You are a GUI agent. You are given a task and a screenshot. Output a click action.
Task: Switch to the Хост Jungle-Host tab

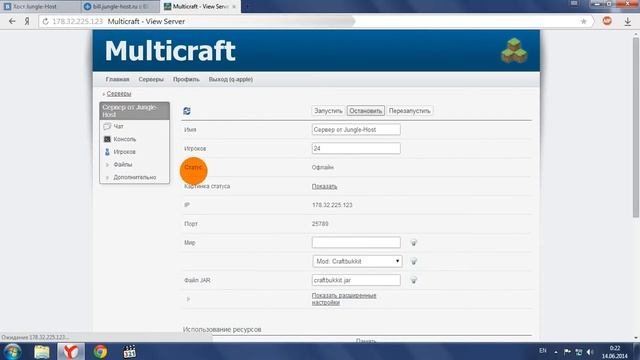[40, 7]
